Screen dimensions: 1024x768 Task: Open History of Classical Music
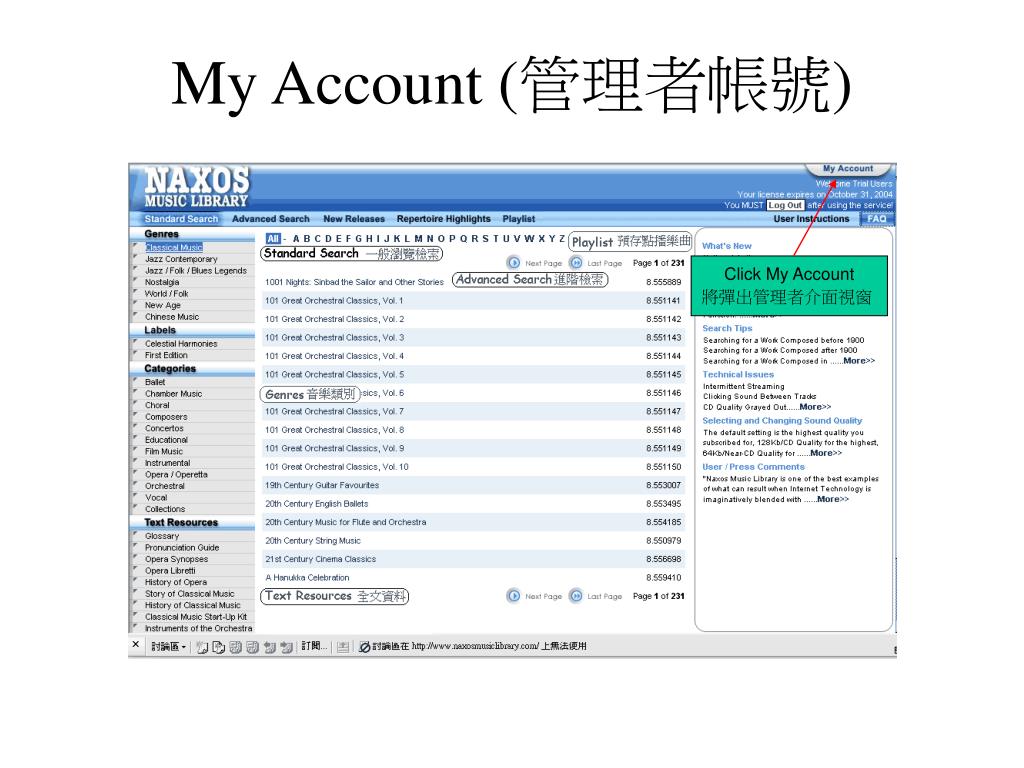[x=193, y=605]
